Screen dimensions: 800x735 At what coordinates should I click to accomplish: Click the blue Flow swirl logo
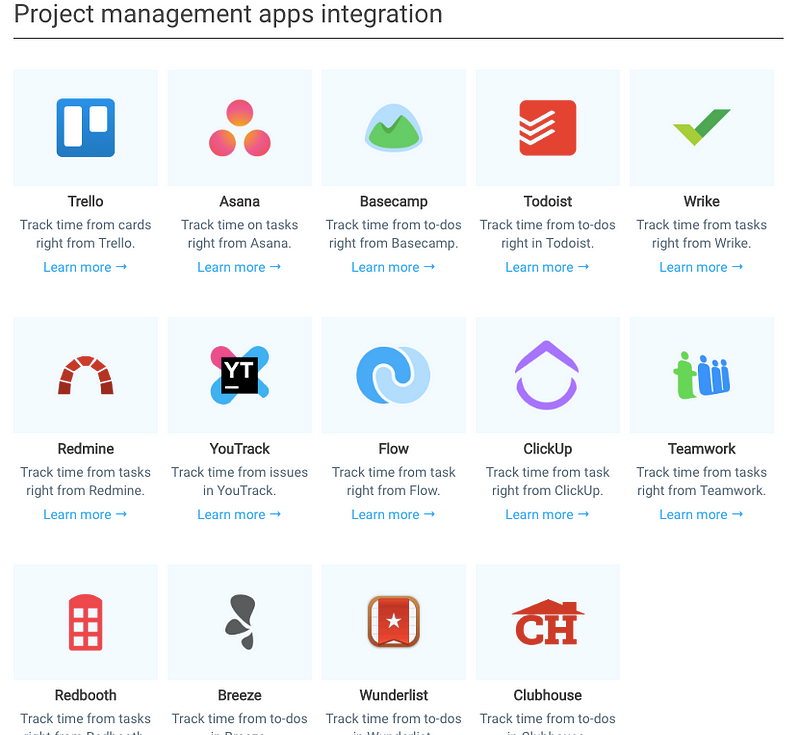pos(393,375)
